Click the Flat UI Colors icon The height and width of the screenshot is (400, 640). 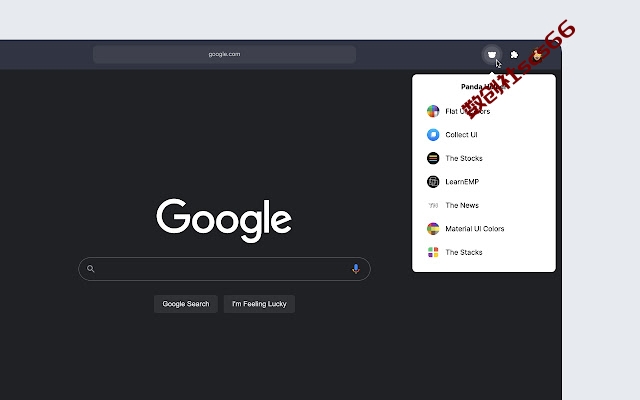pos(433,111)
